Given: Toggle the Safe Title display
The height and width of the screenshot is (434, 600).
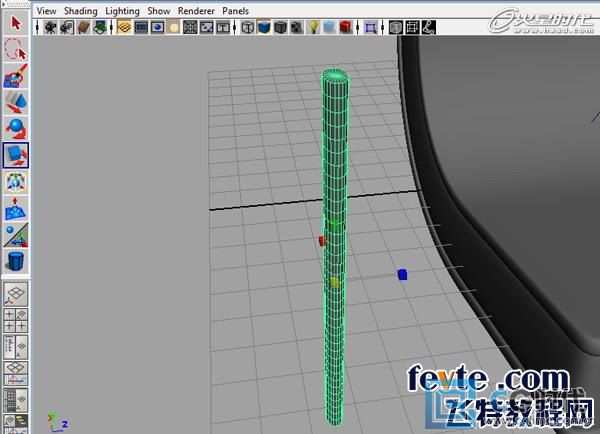Looking at the screenshot, I should [223, 28].
